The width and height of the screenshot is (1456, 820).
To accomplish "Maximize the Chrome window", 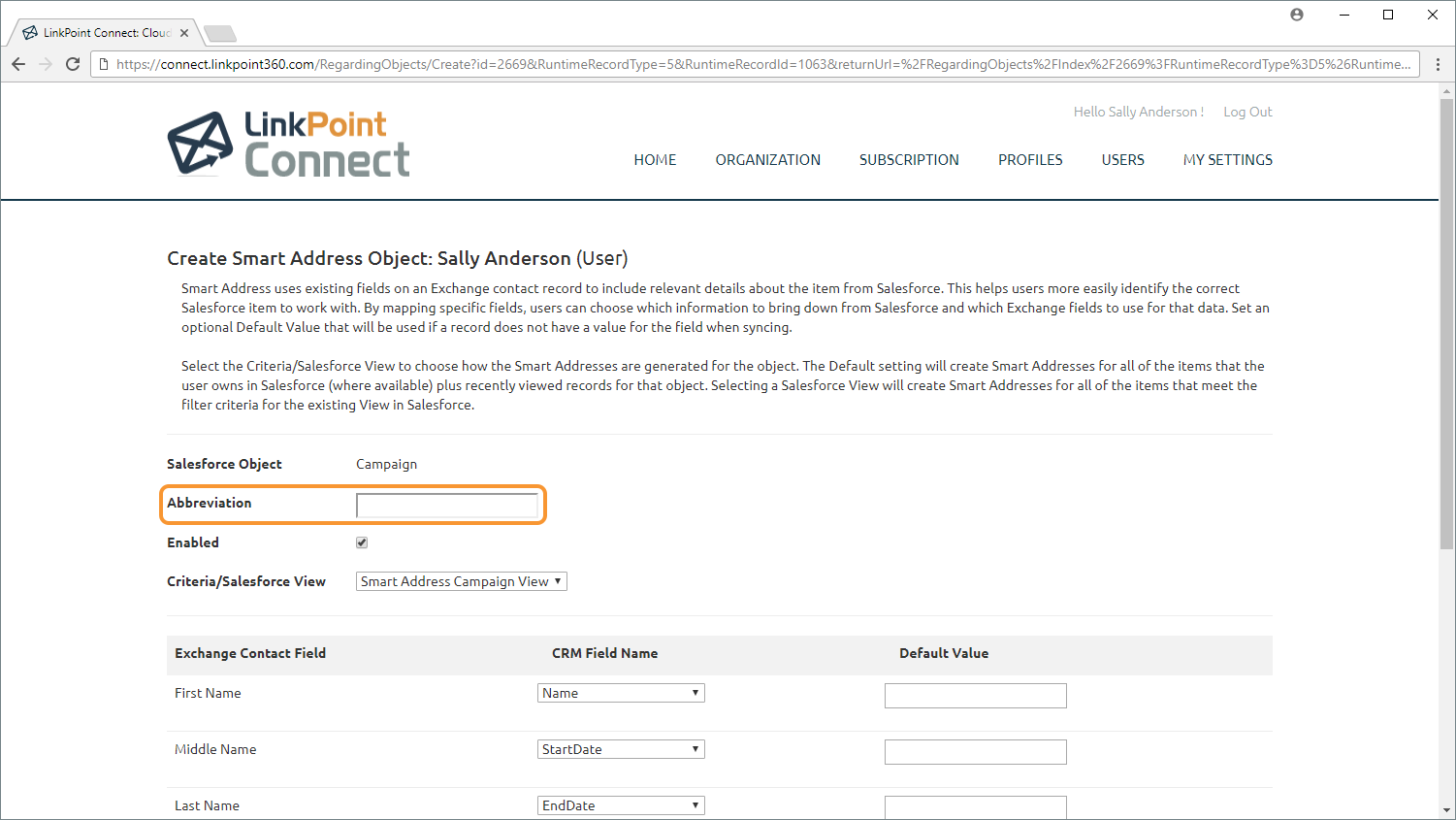I will click(1388, 15).
